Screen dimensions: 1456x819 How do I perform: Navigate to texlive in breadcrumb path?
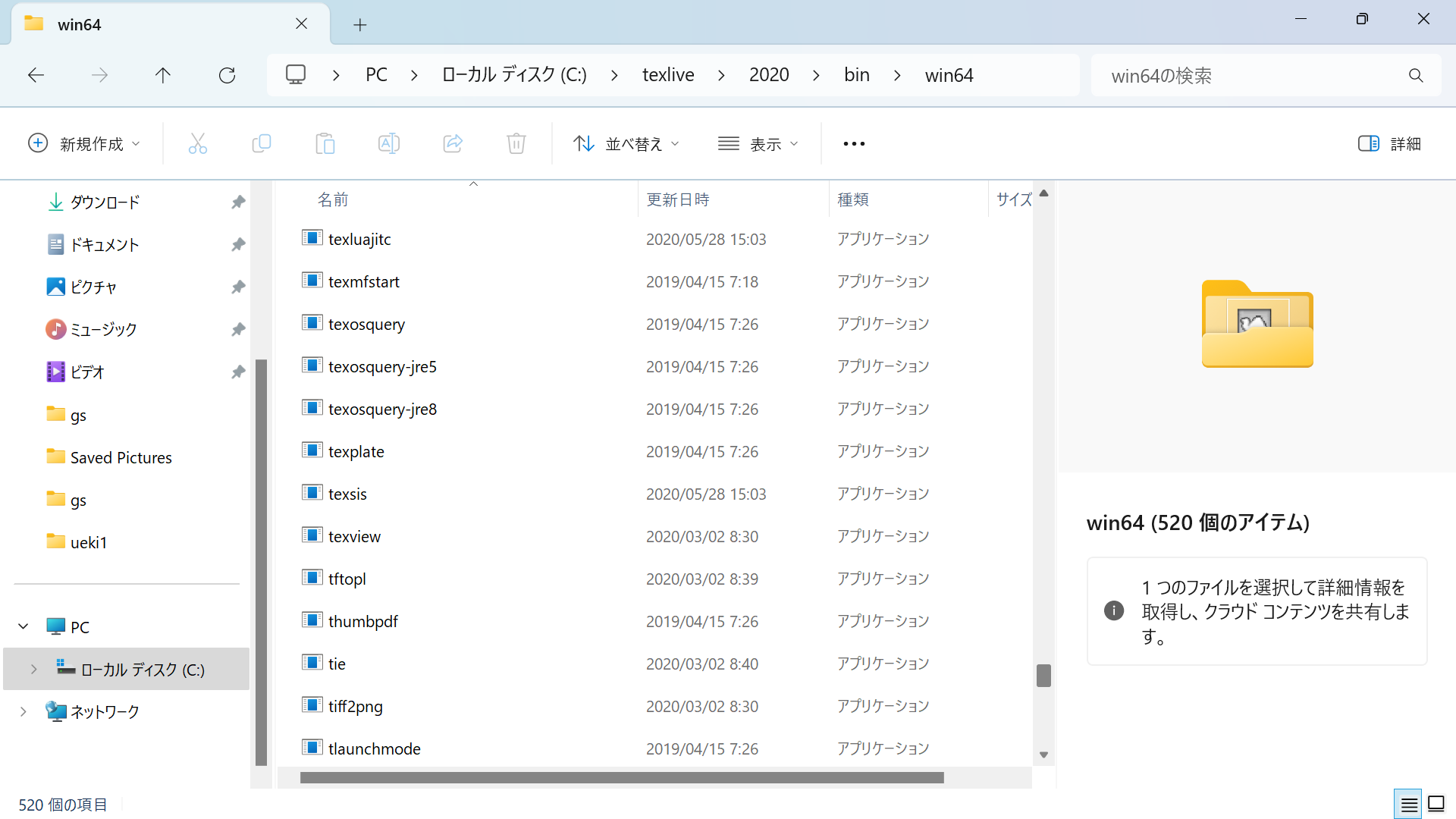coord(668,75)
